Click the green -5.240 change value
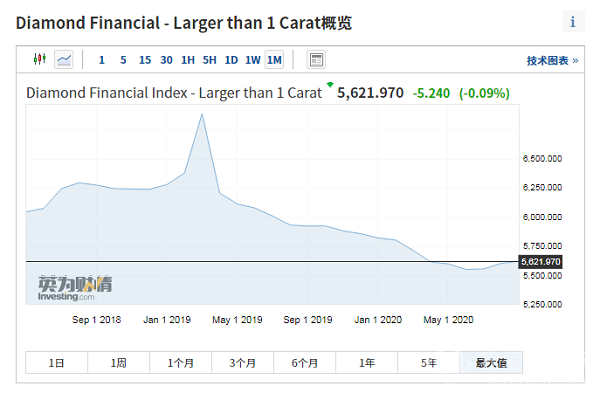This screenshot has height=393, width=600. (431, 93)
